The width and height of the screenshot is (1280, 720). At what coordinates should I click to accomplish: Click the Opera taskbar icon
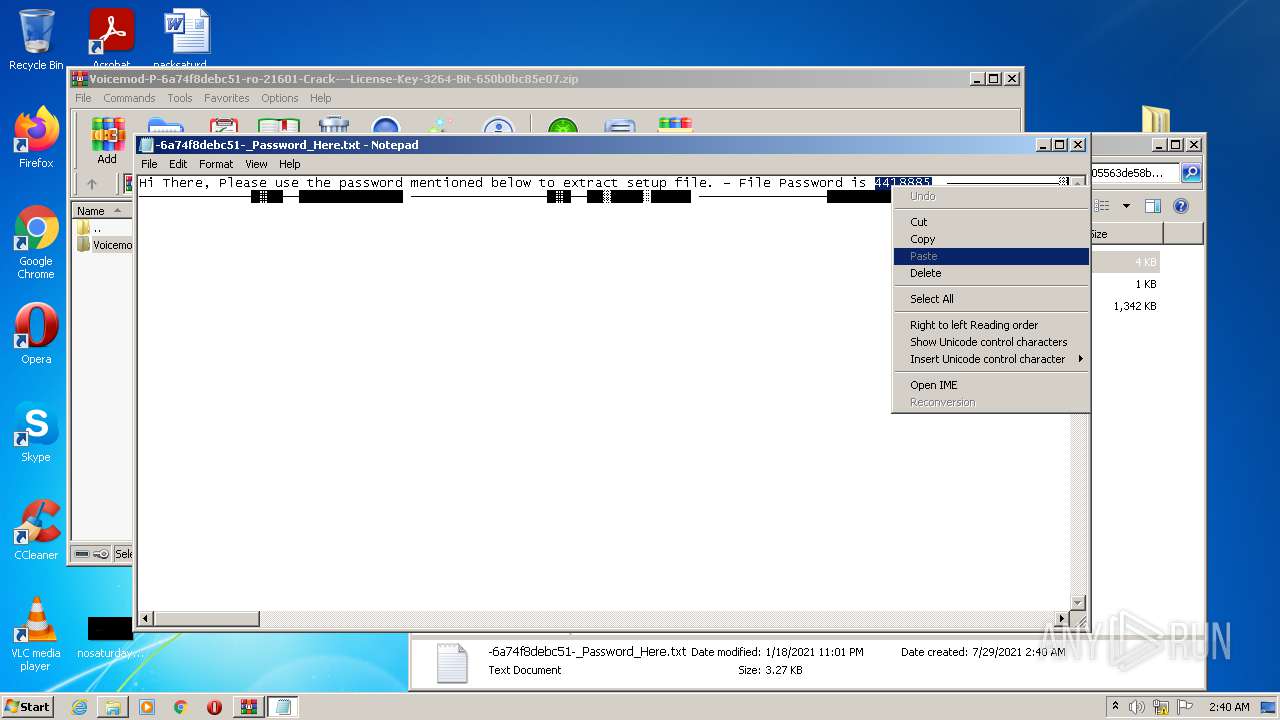[x=214, y=707]
